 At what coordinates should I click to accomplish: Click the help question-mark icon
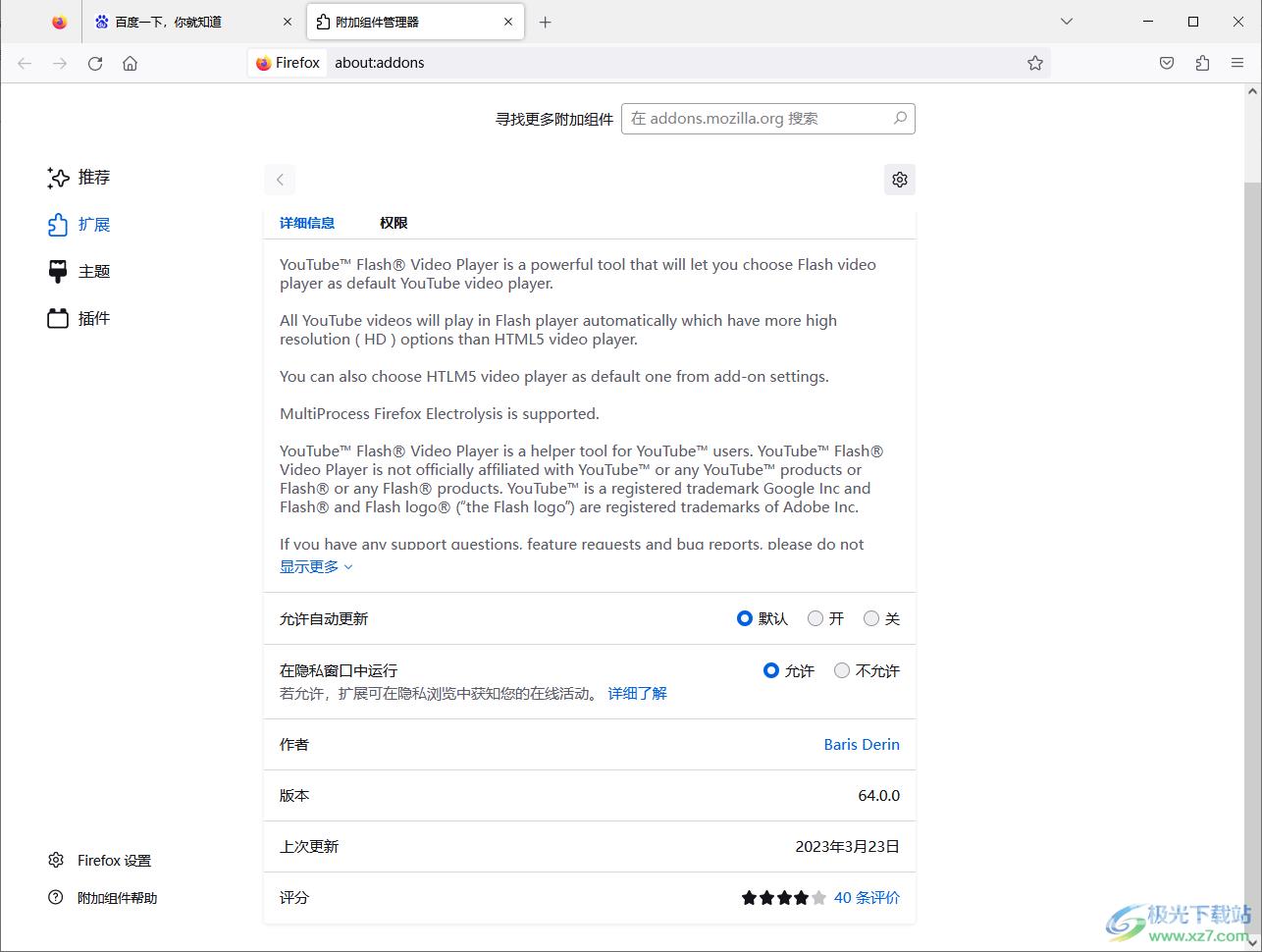point(56,897)
